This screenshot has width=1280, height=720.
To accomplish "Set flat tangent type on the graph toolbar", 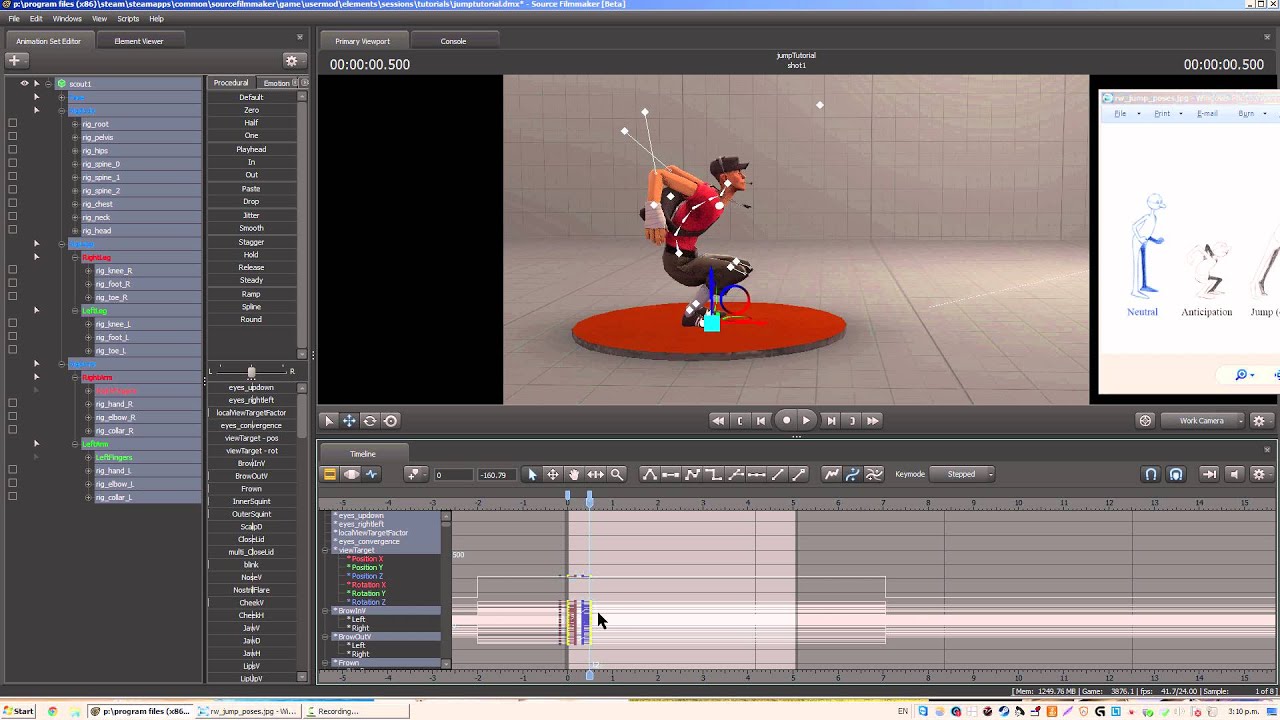I will click(x=671, y=474).
